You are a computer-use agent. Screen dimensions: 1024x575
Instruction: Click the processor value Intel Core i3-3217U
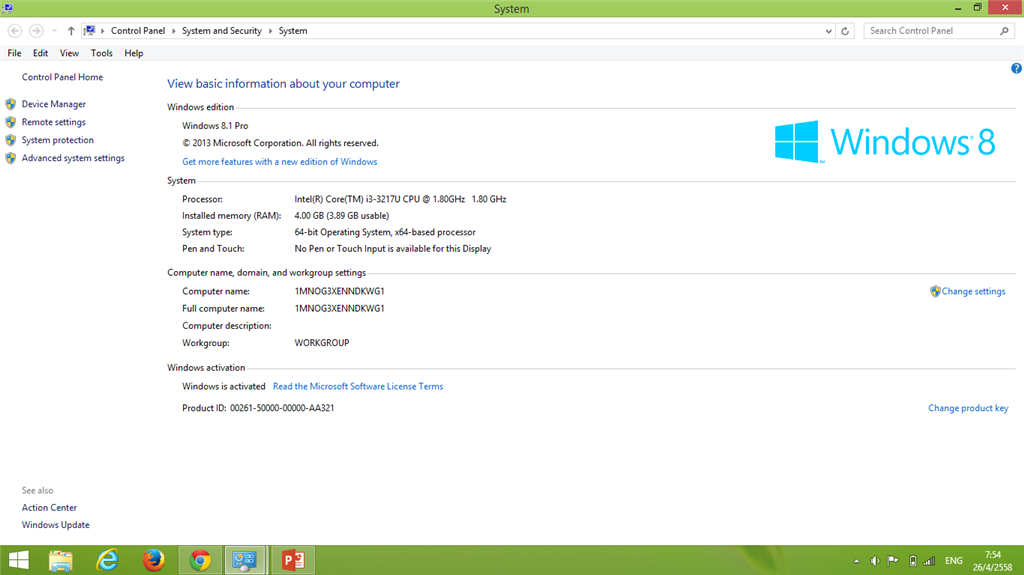point(400,199)
